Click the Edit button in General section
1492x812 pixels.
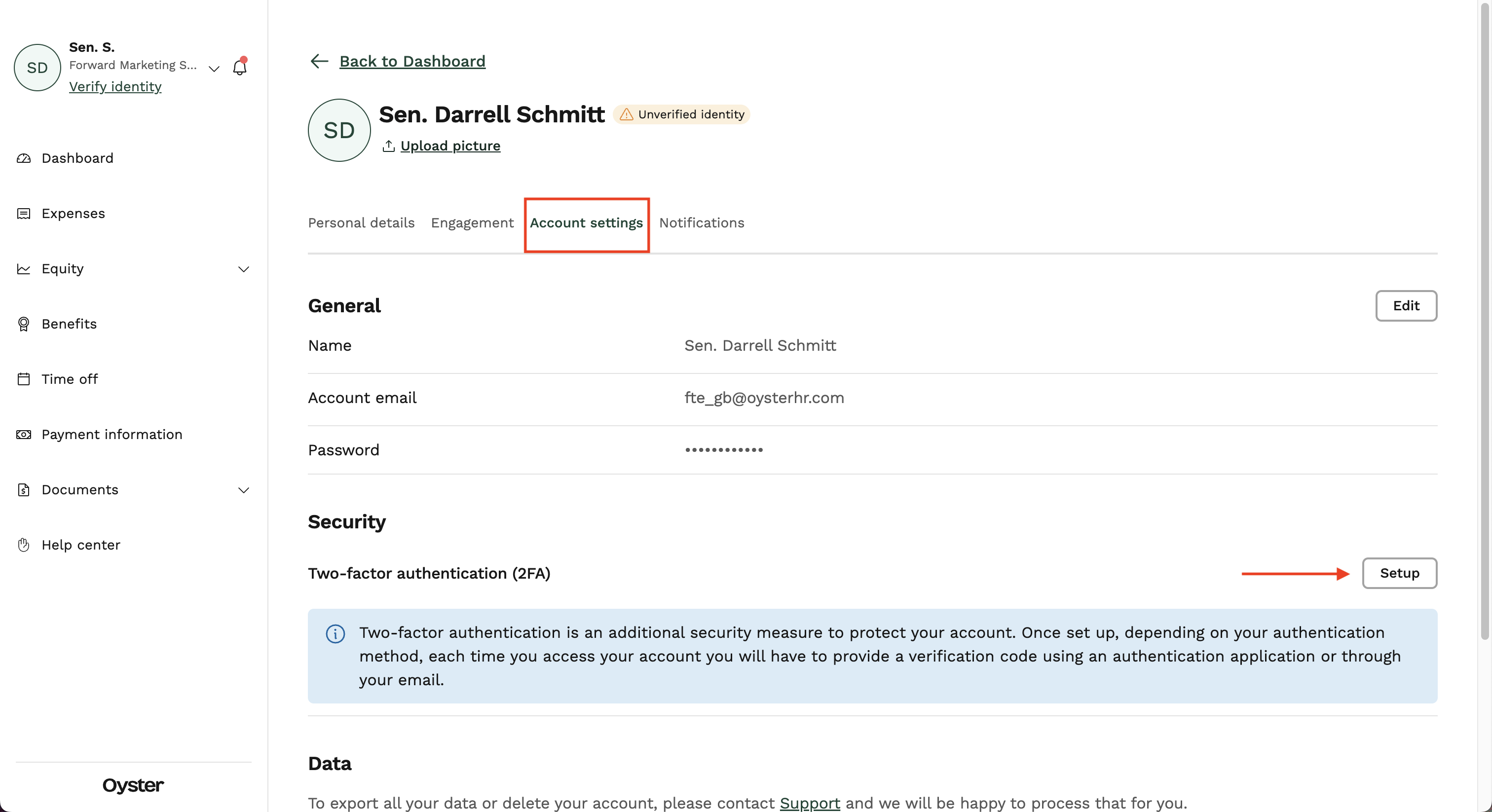click(1406, 306)
